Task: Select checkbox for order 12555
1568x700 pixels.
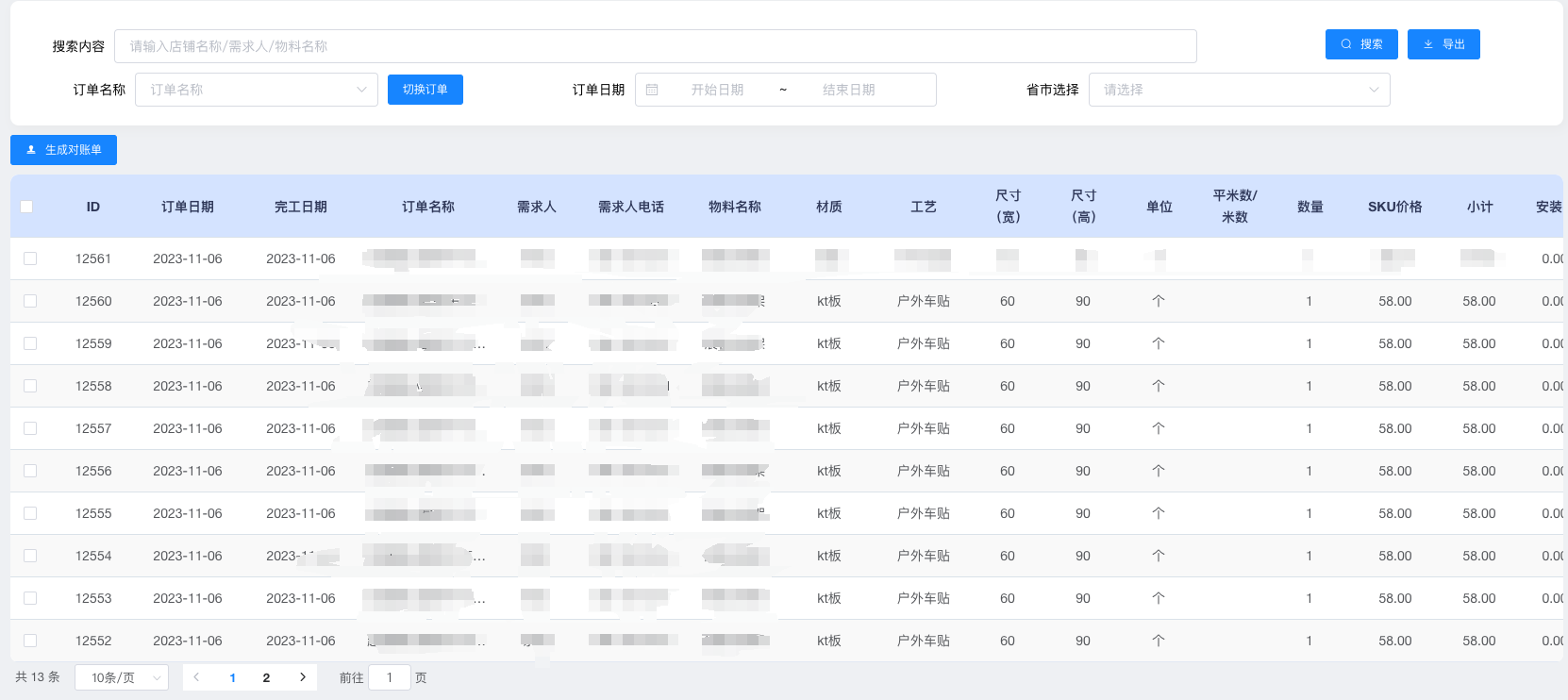Action: (x=30, y=513)
